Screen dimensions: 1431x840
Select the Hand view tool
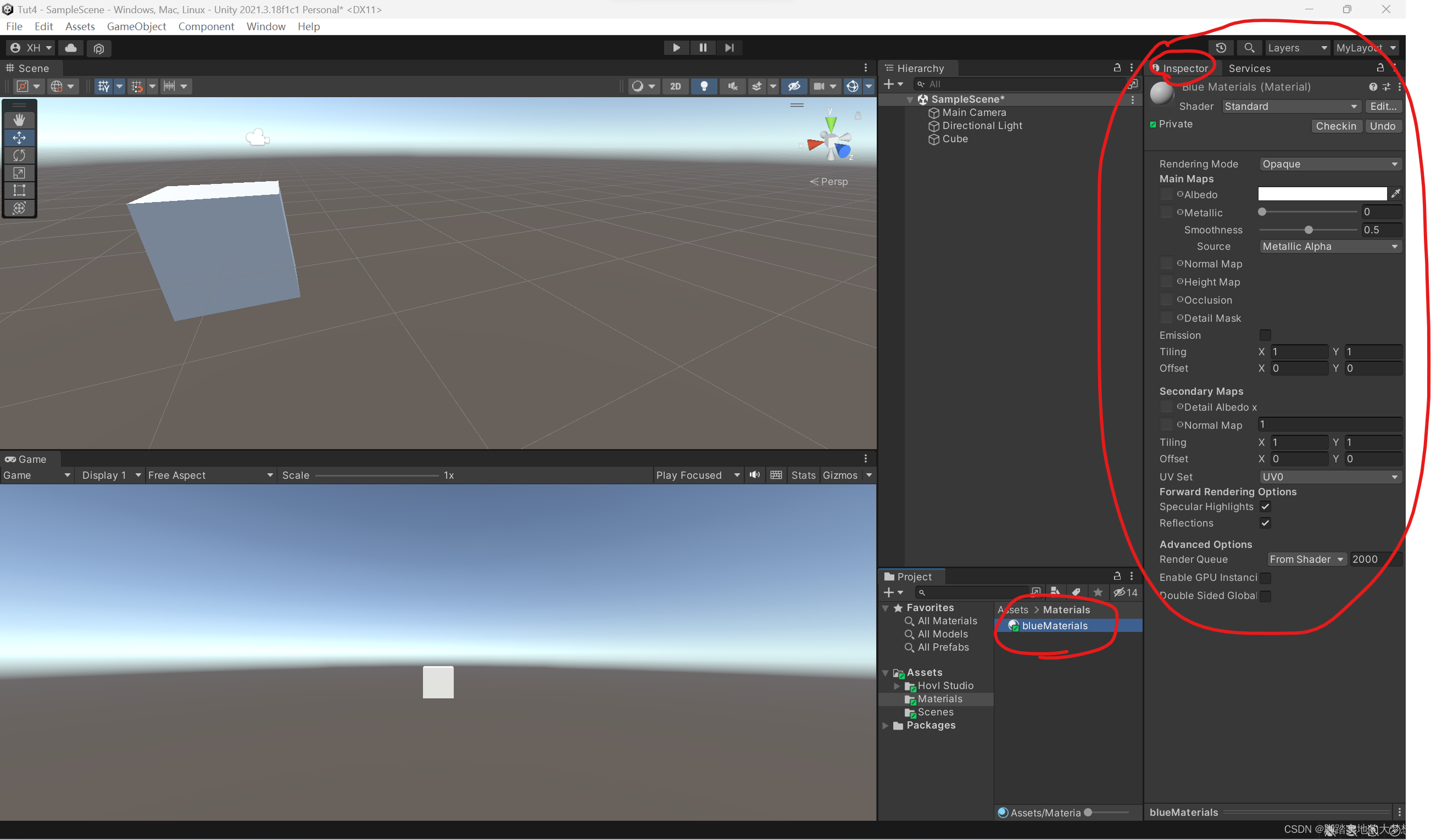[19, 120]
